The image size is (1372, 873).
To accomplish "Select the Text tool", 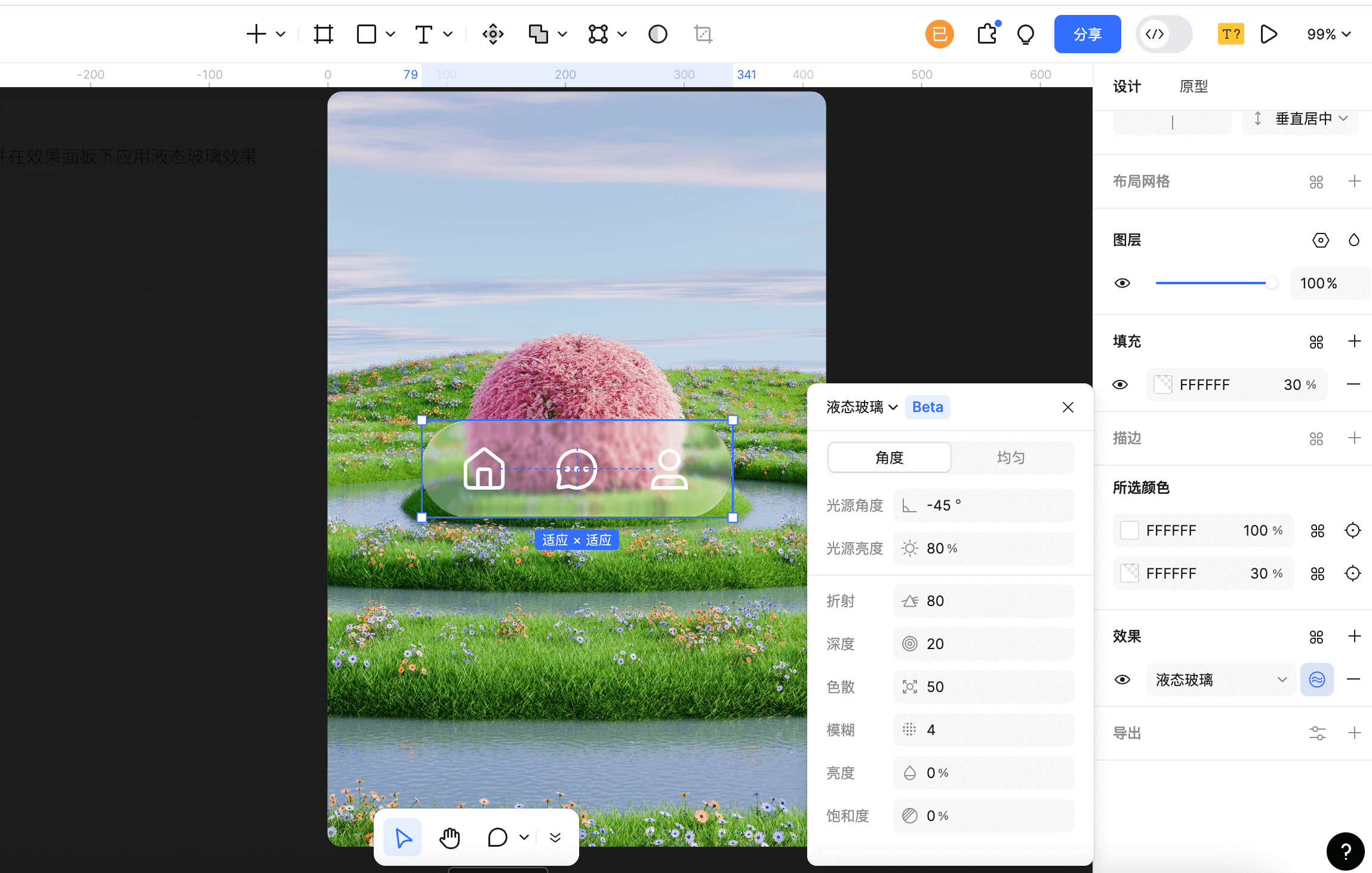I will coord(422,34).
